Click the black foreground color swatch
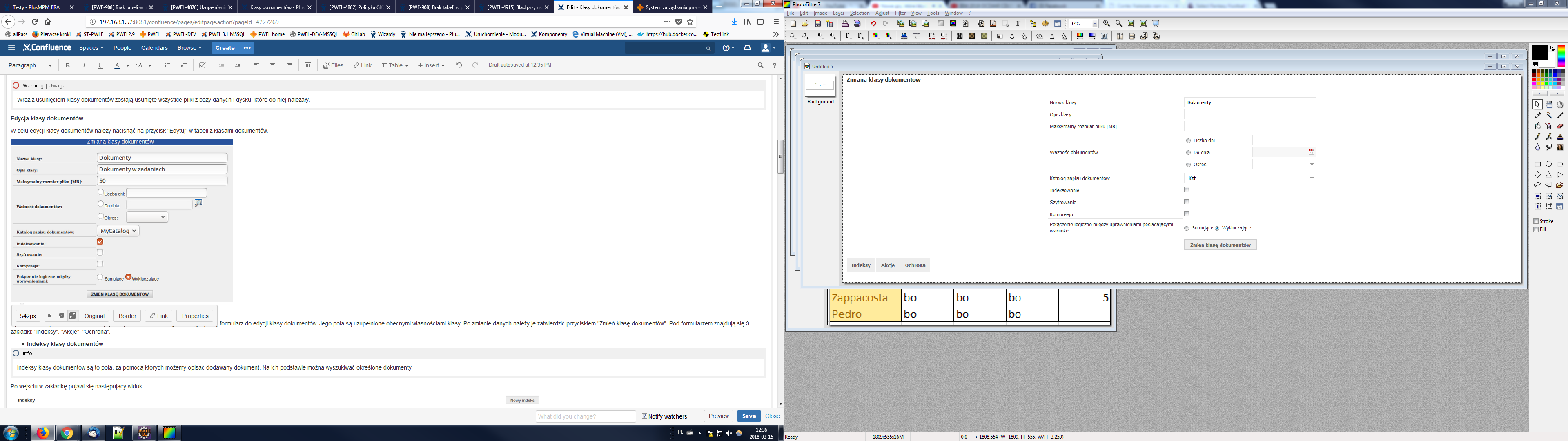The height and width of the screenshot is (441, 1568). (1540, 53)
